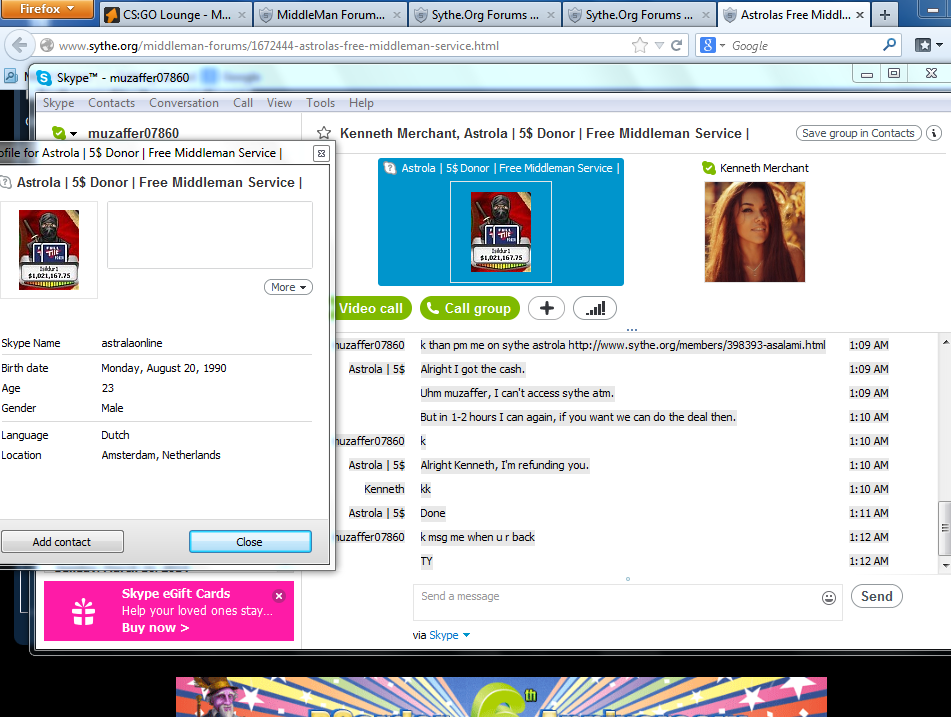Open the View menu in Skype
The width and height of the screenshot is (951, 717).
(x=279, y=103)
